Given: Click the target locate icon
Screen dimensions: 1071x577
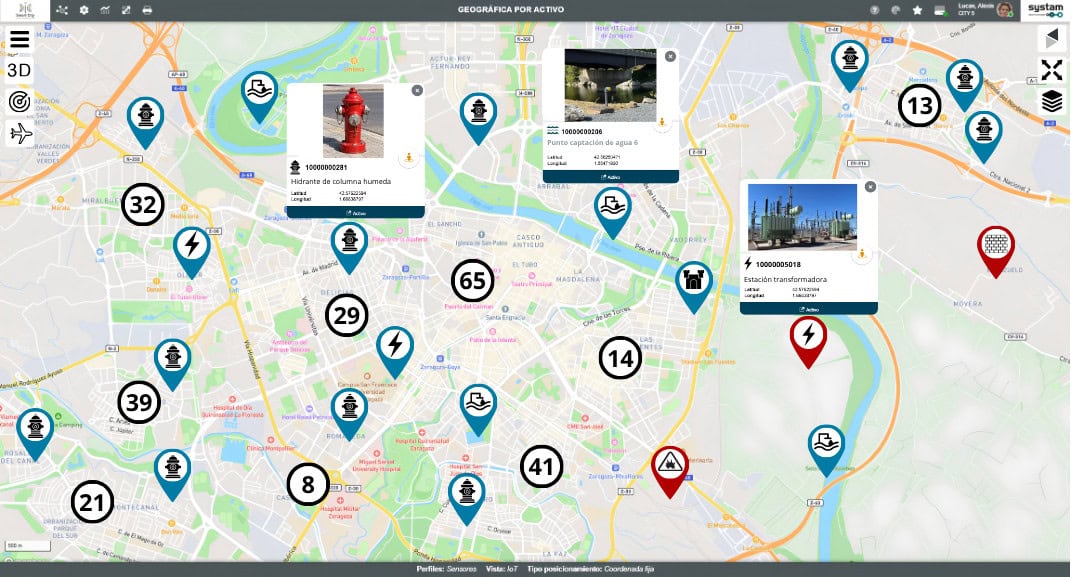Looking at the screenshot, I should 20,102.
